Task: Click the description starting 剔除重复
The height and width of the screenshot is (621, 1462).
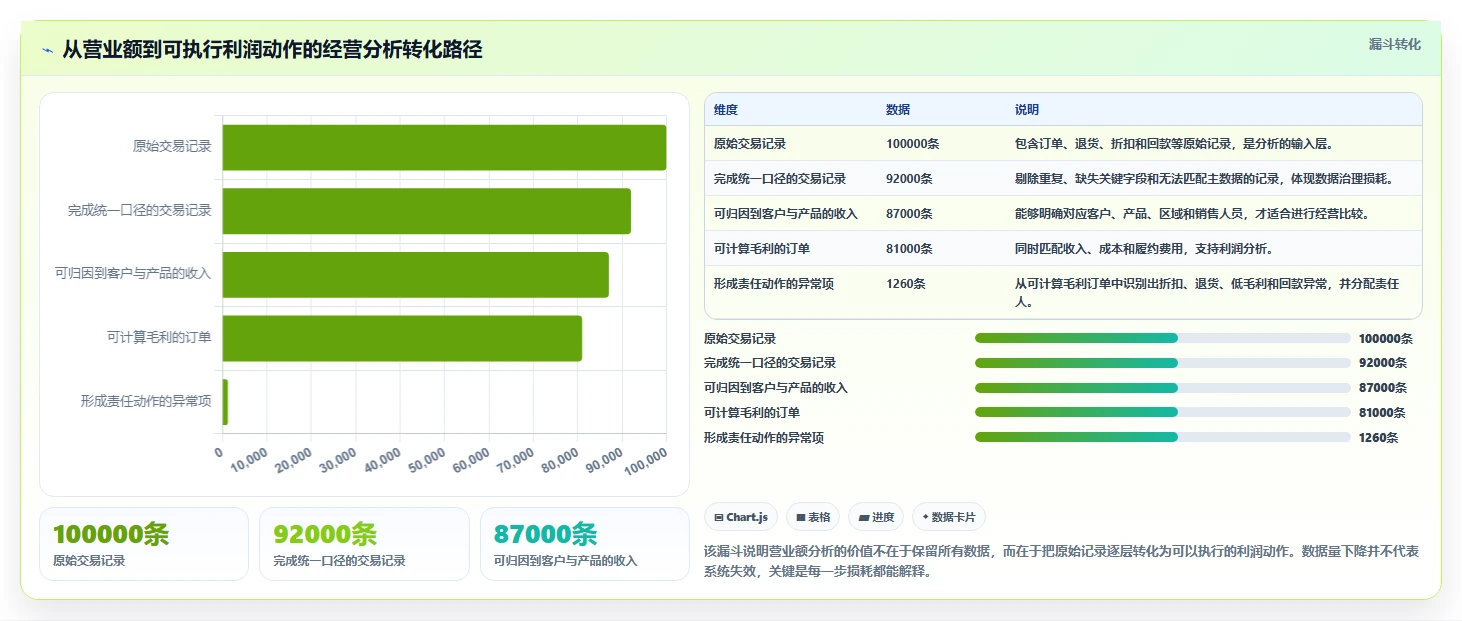Action: (1204, 179)
